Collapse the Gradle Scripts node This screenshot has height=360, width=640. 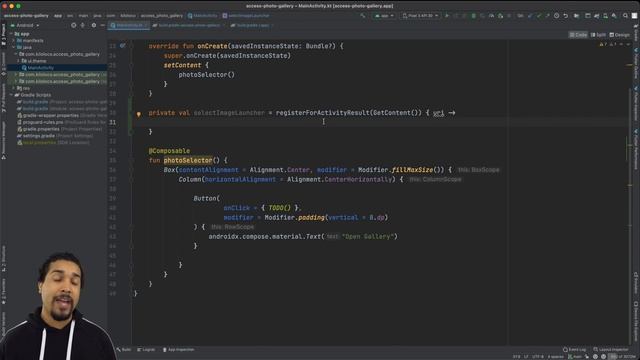tap(11, 95)
